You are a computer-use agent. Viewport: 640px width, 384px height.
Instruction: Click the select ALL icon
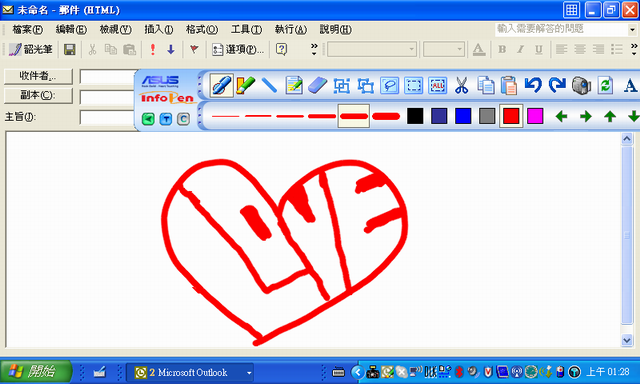[x=438, y=86]
